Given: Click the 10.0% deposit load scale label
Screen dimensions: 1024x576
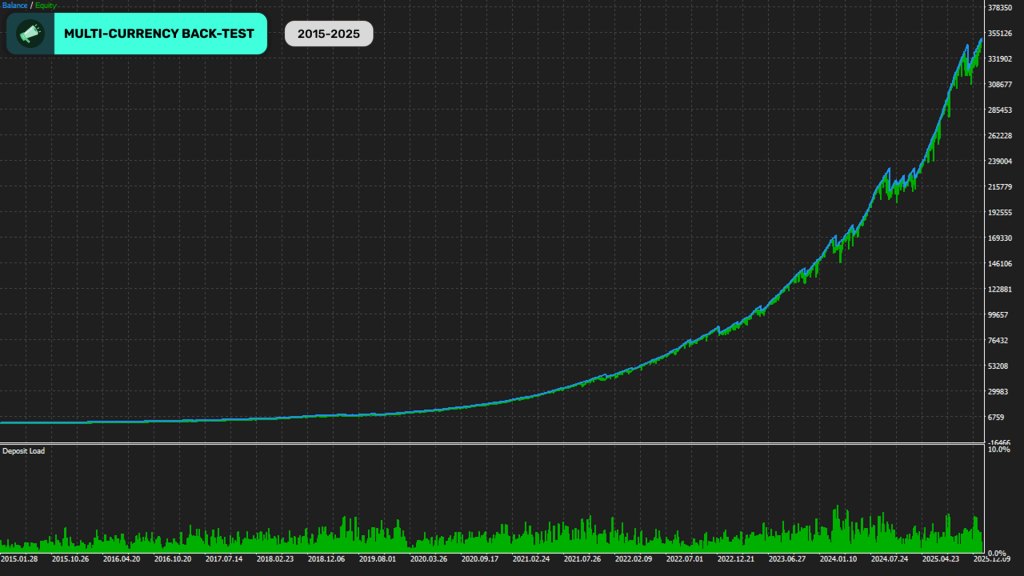Looking at the screenshot, I should [999, 449].
